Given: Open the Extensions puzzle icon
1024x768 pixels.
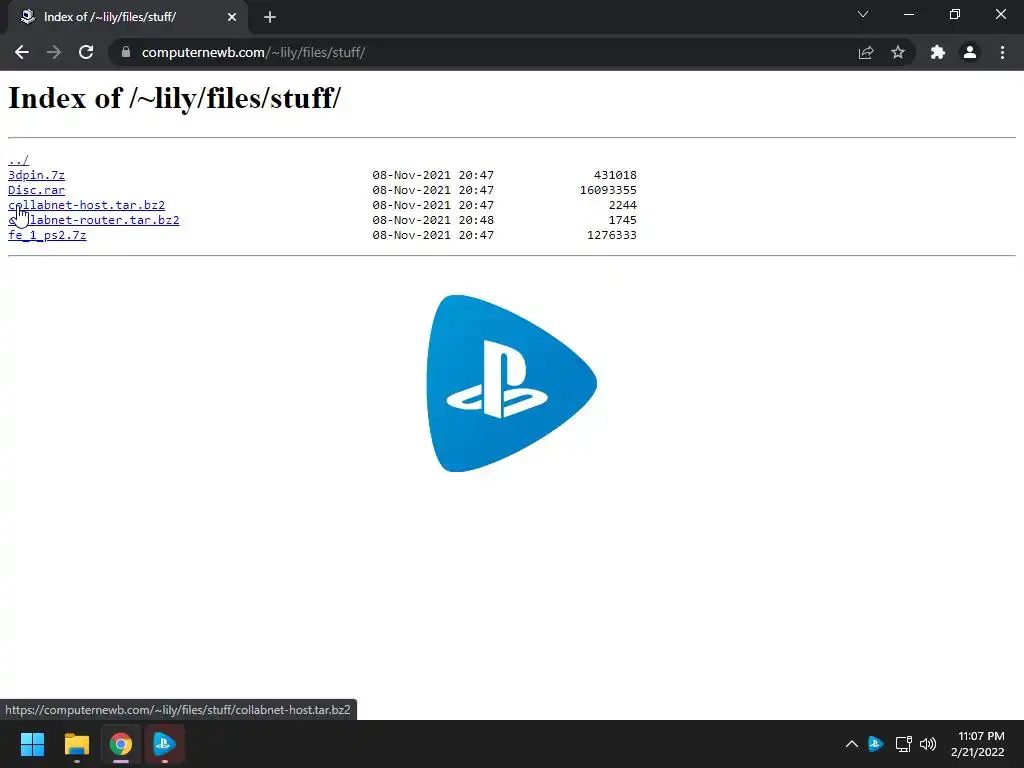Looking at the screenshot, I should (x=938, y=52).
